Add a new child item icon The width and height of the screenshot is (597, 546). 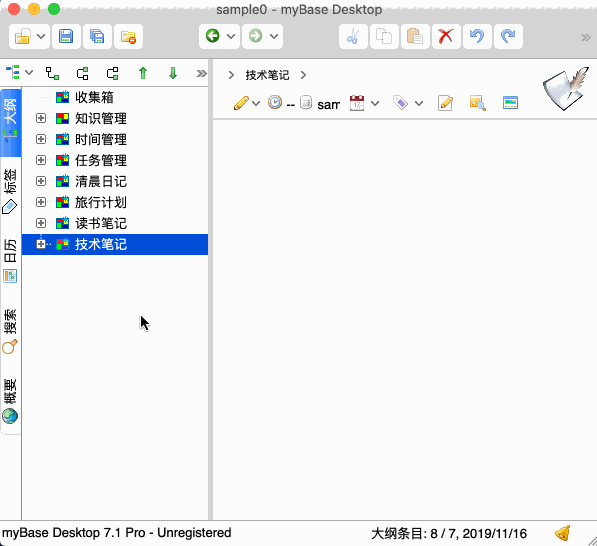(52, 73)
